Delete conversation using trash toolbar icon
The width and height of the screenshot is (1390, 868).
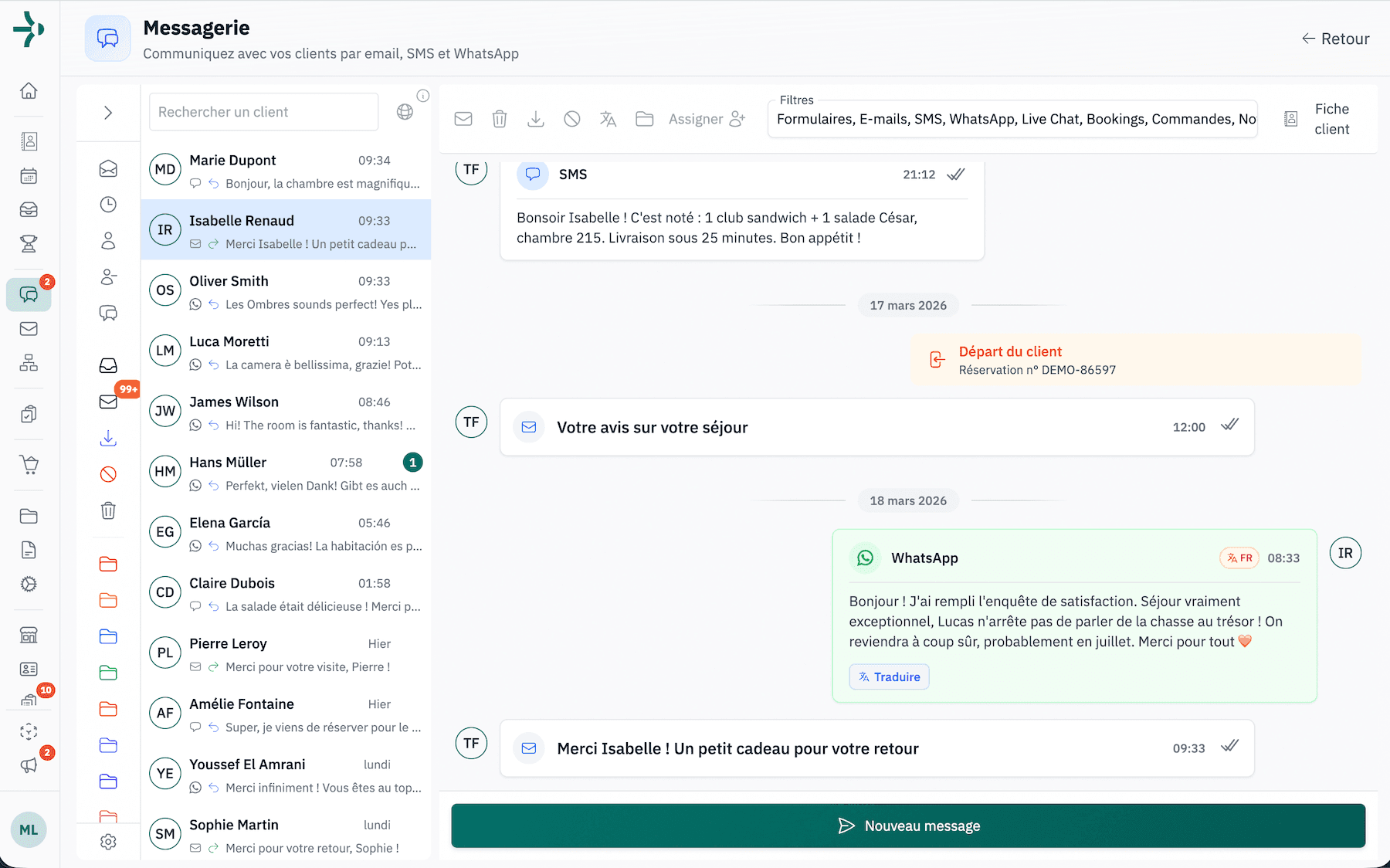coord(500,119)
